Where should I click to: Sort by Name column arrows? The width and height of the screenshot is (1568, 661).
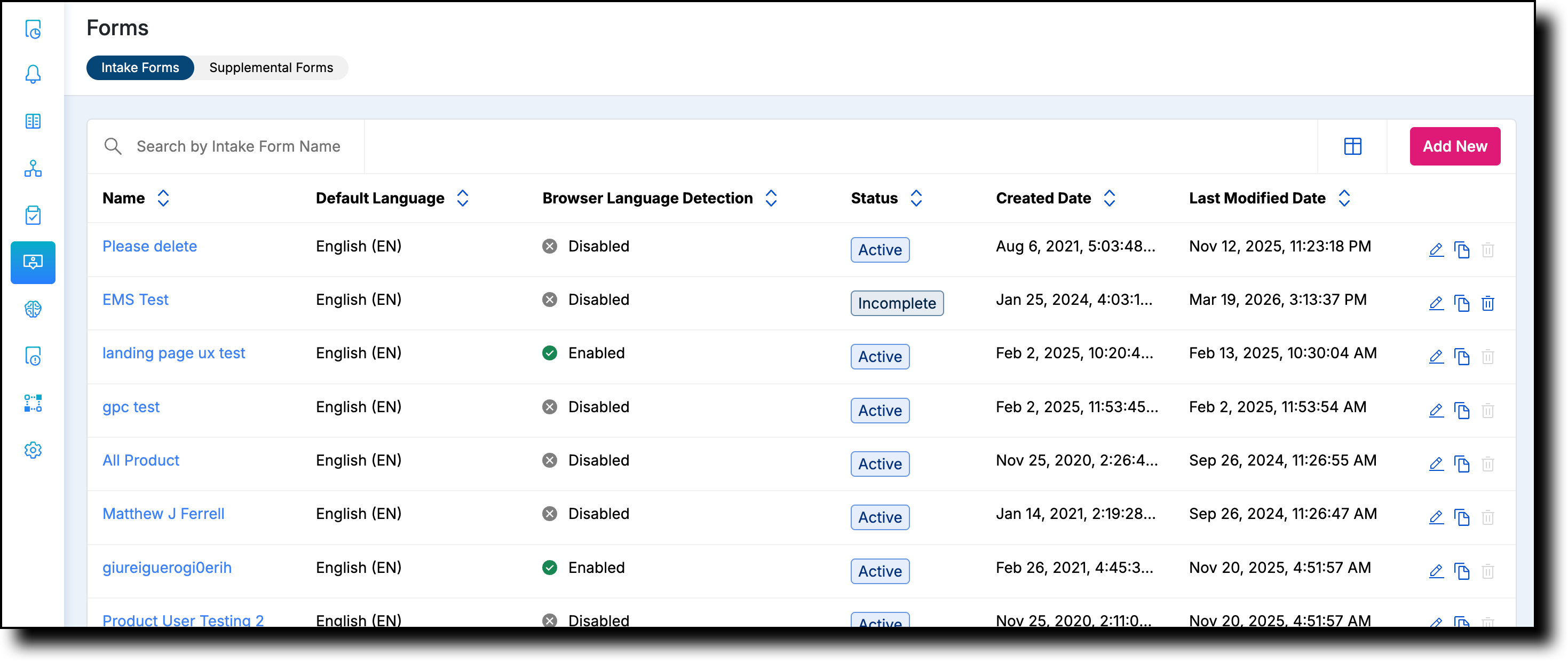coord(163,198)
